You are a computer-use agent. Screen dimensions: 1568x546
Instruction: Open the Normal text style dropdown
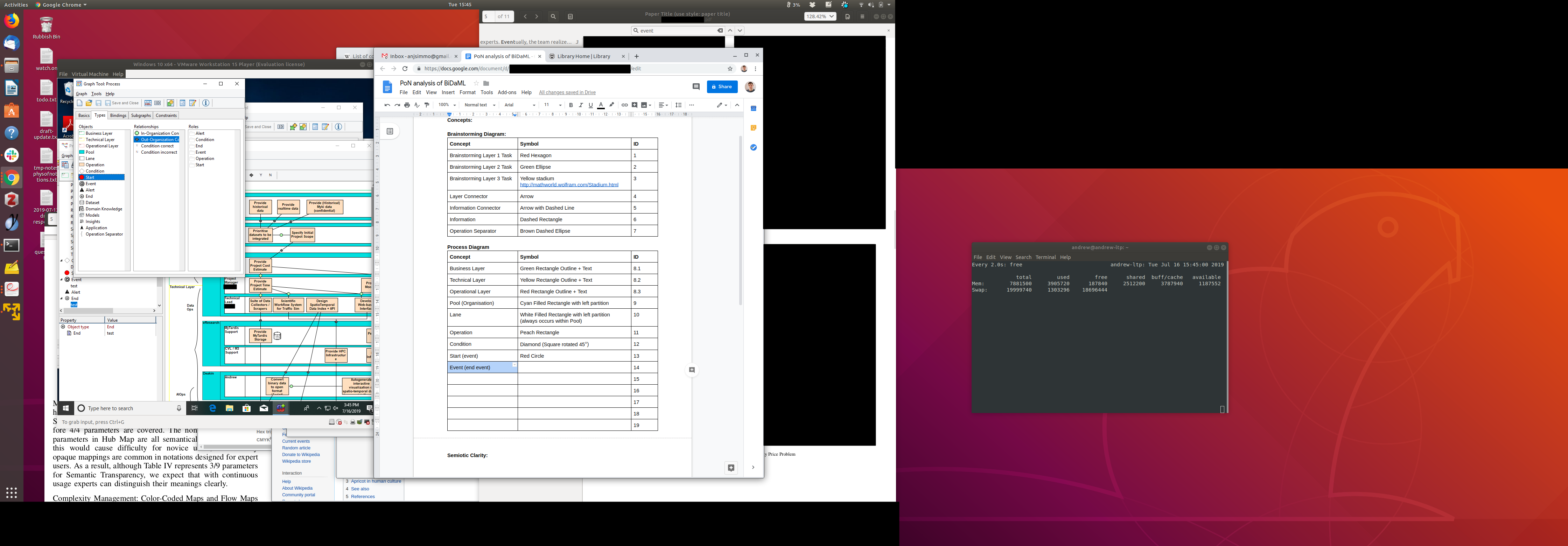coord(479,105)
